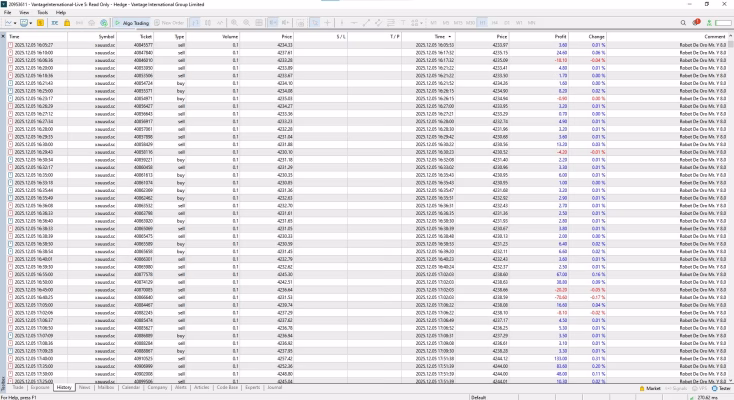734x400 pixels.
Task: Select the text label T tool
Action: [x=403, y=22]
